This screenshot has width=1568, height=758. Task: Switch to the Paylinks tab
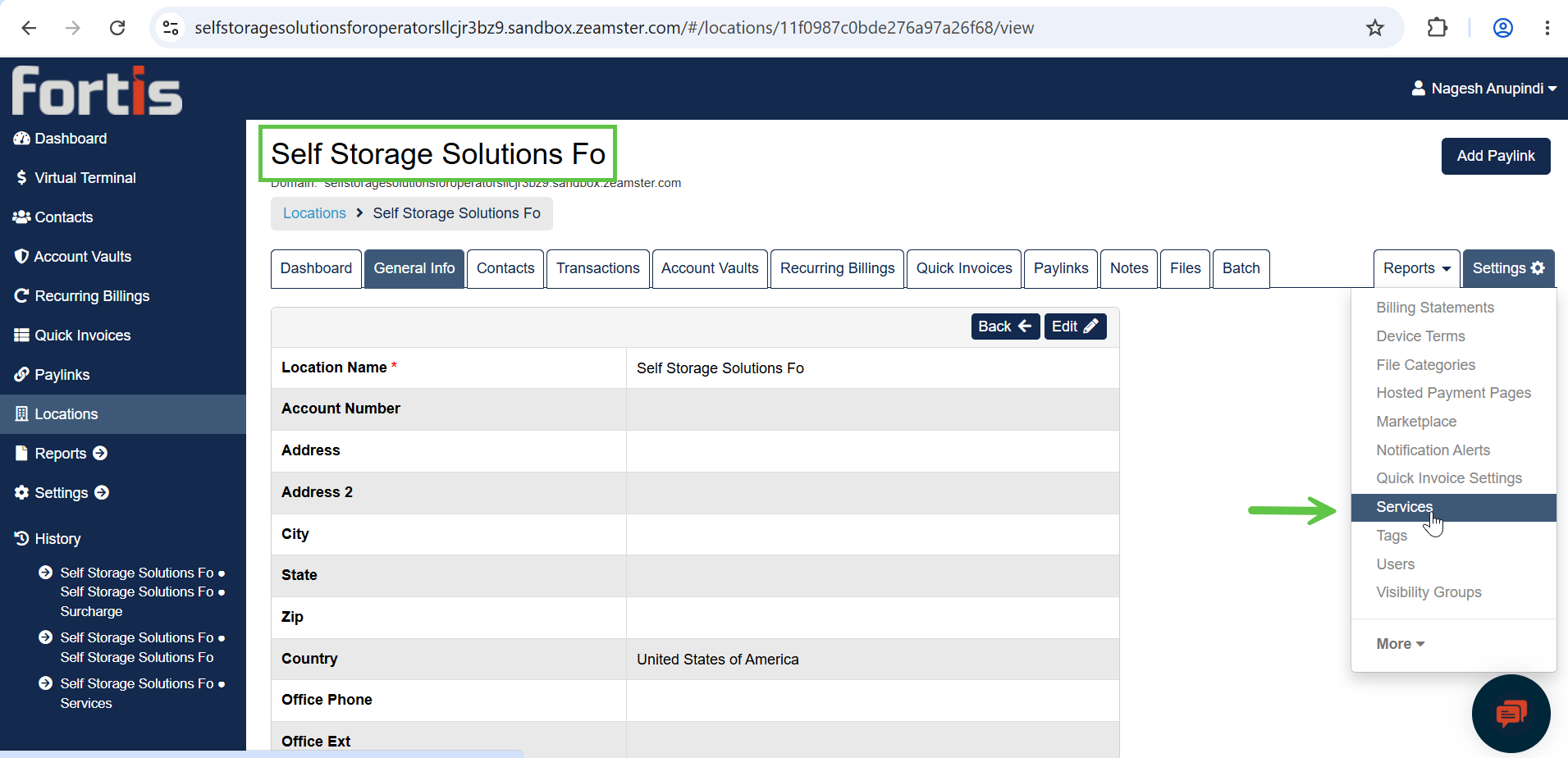point(1061,268)
